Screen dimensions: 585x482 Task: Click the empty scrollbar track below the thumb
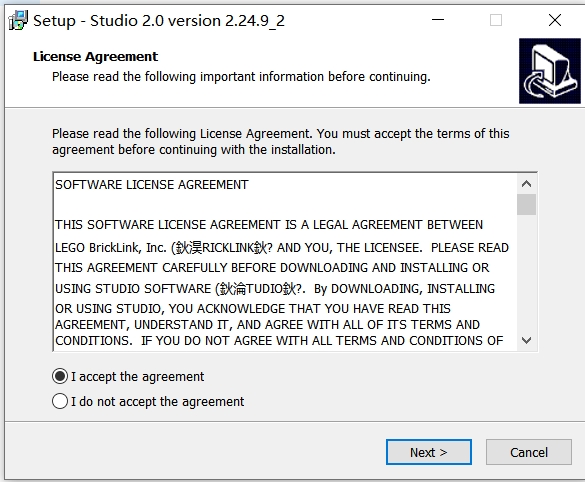click(526, 273)
